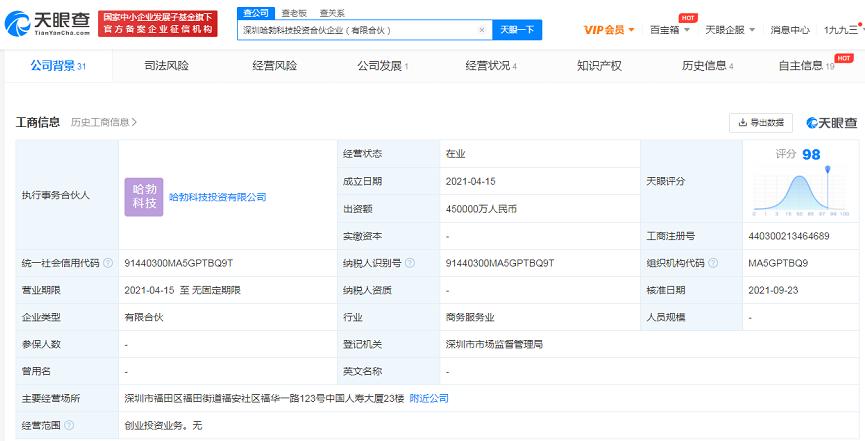Select the 司法风险 tab
The width and height of the screenshot is (865, 441).
coord(167,66)
